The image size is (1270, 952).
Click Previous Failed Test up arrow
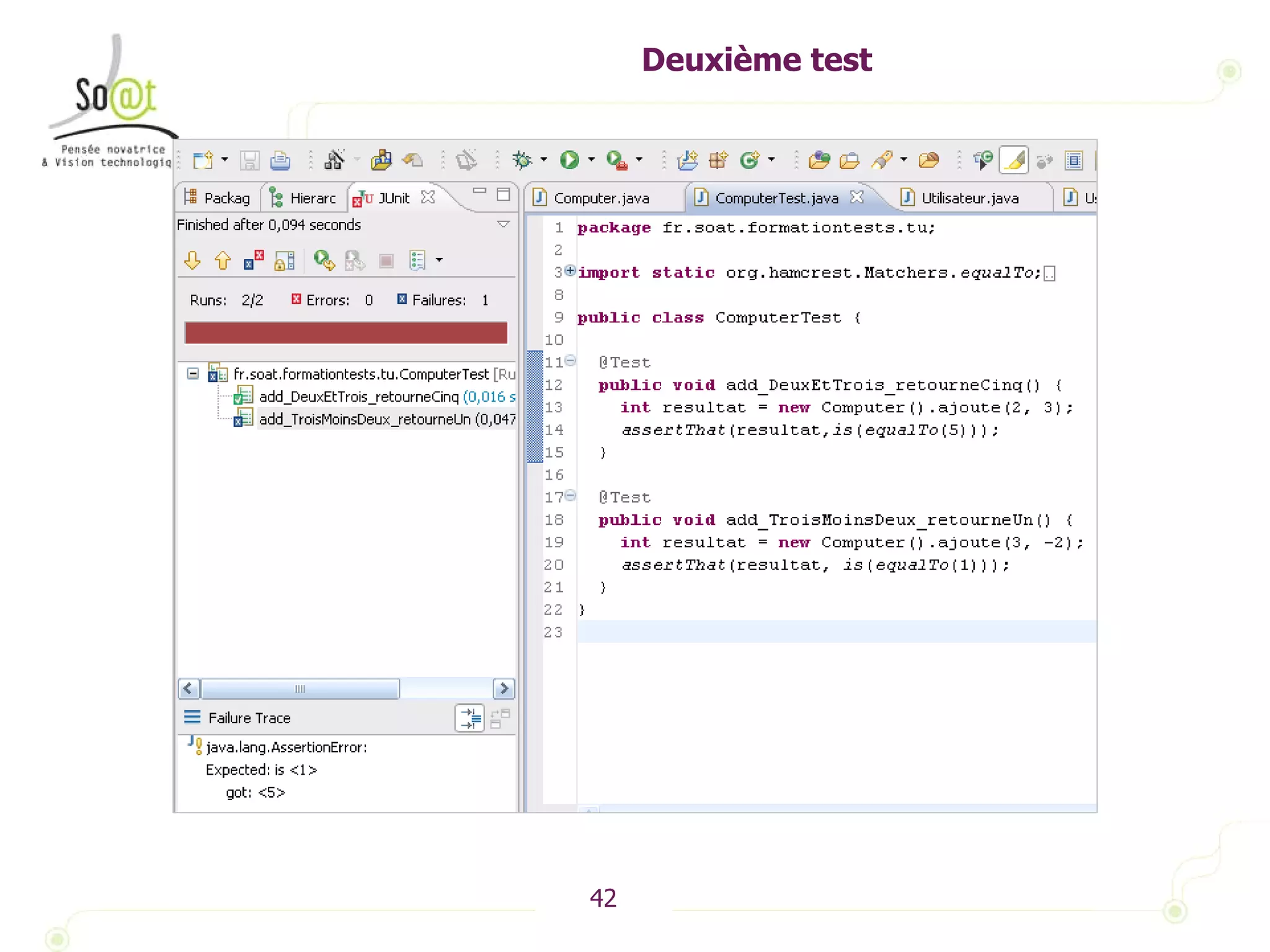click(x=223, y=260)
